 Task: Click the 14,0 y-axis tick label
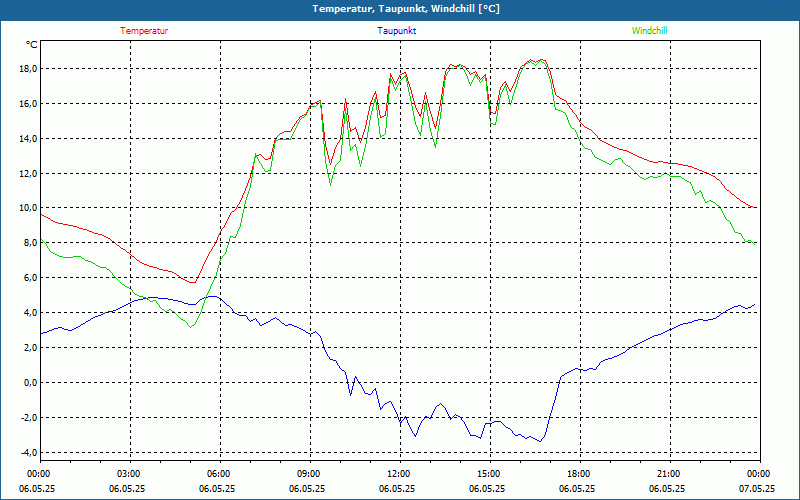pos(27,139)
